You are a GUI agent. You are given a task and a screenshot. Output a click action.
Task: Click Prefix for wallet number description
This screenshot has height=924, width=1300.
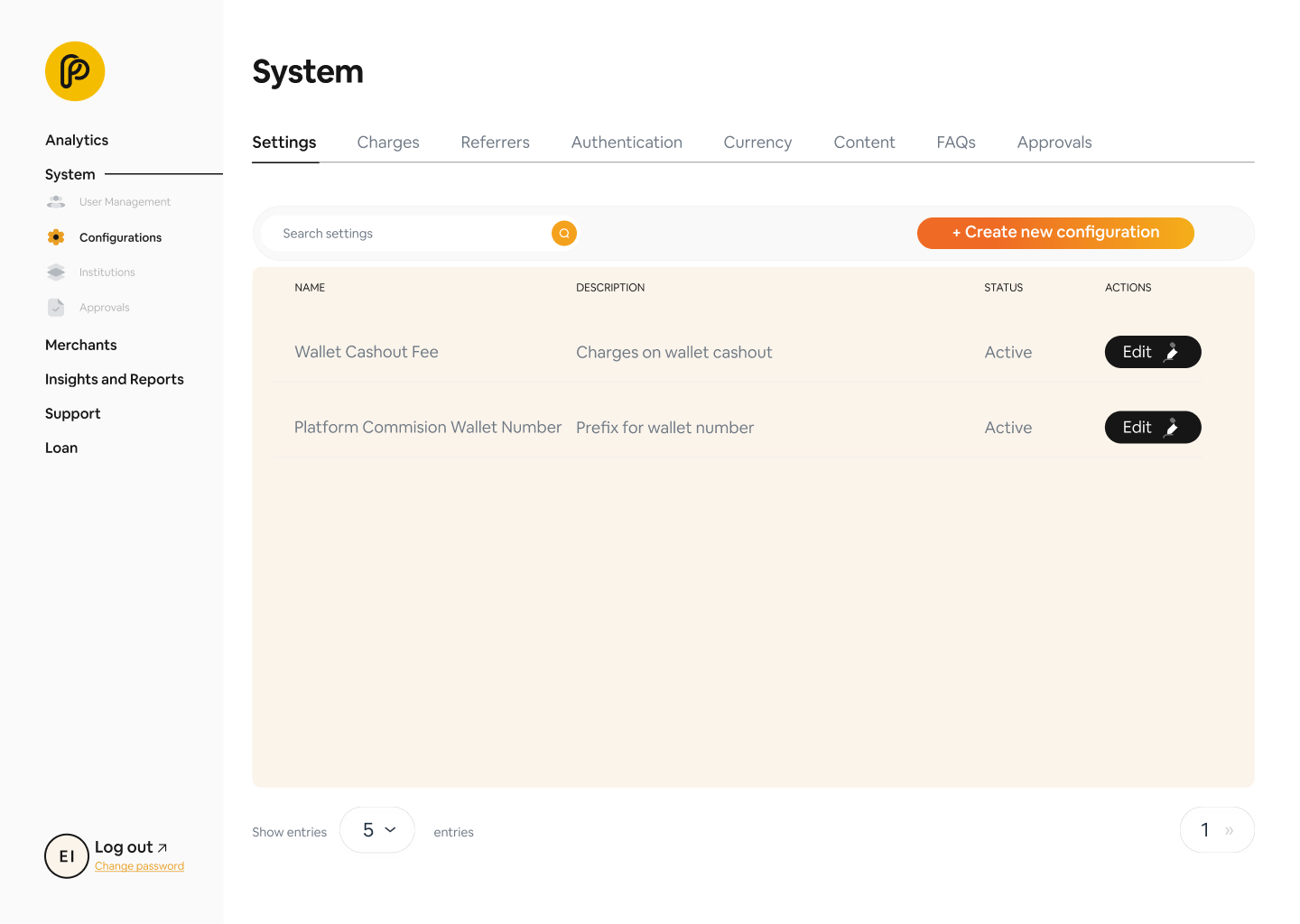(x=664, y=428)
